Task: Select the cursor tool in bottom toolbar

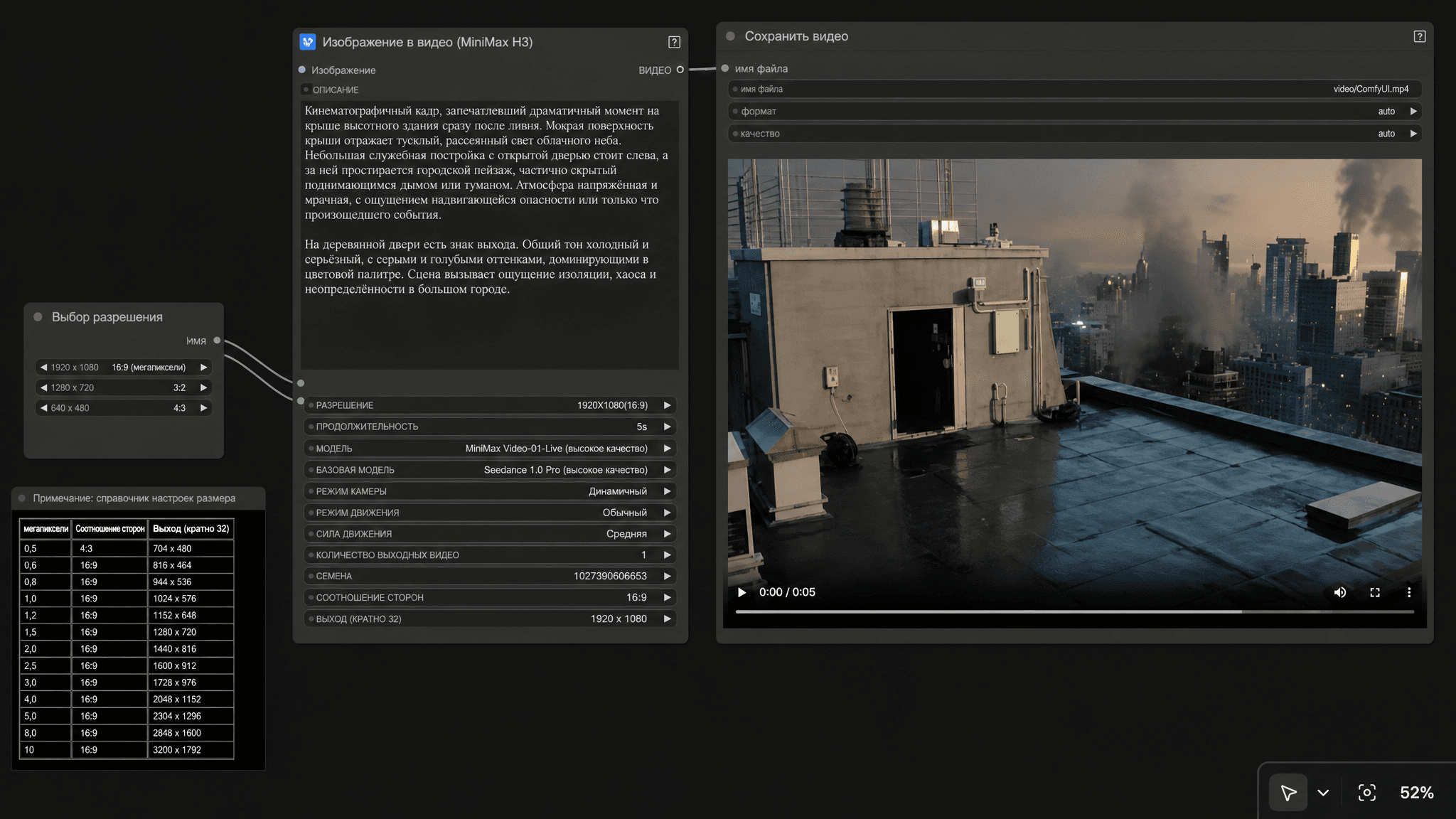Action: click(x=1288, y=792)
